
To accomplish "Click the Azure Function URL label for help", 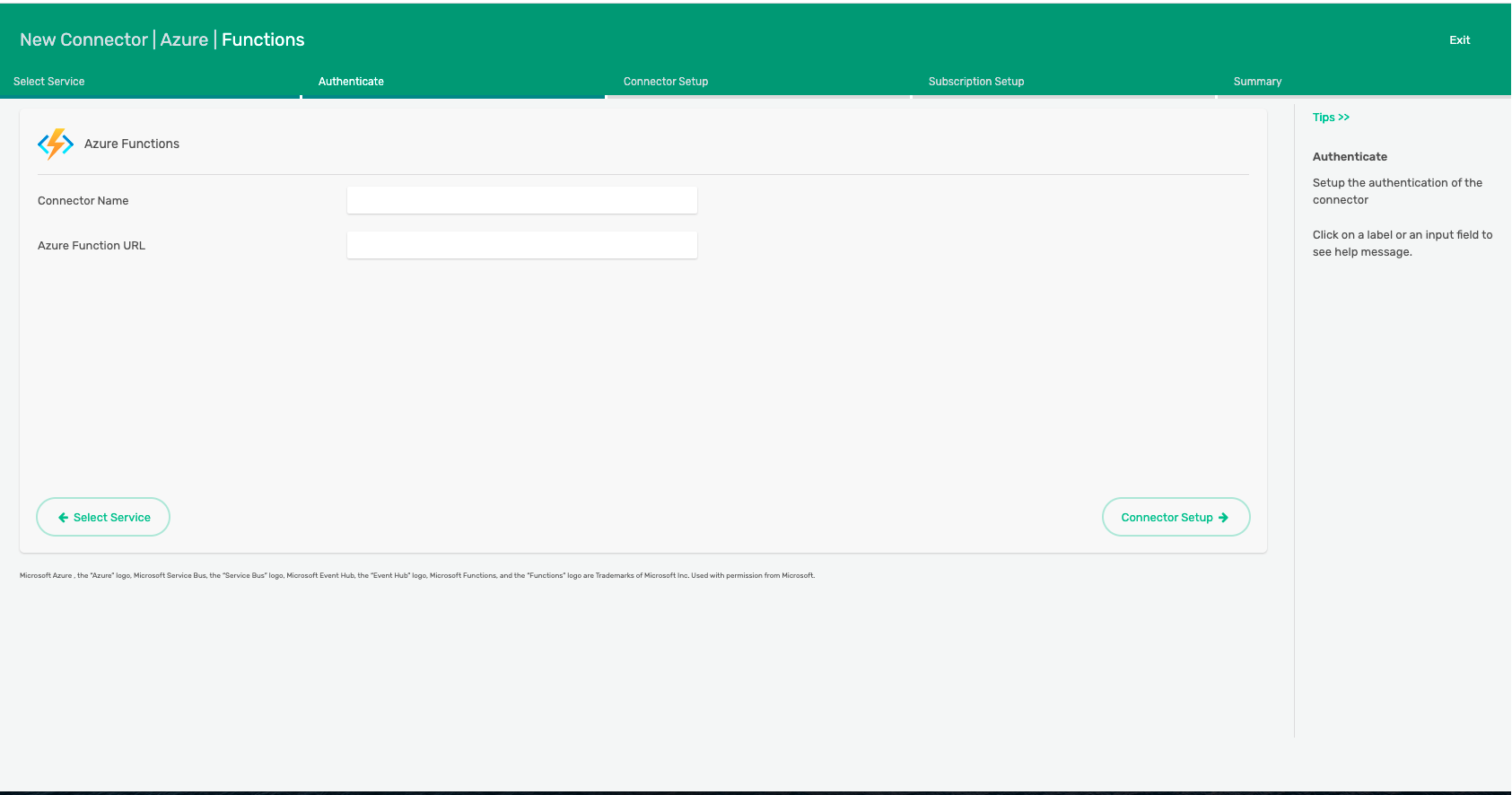I will 92,246.
